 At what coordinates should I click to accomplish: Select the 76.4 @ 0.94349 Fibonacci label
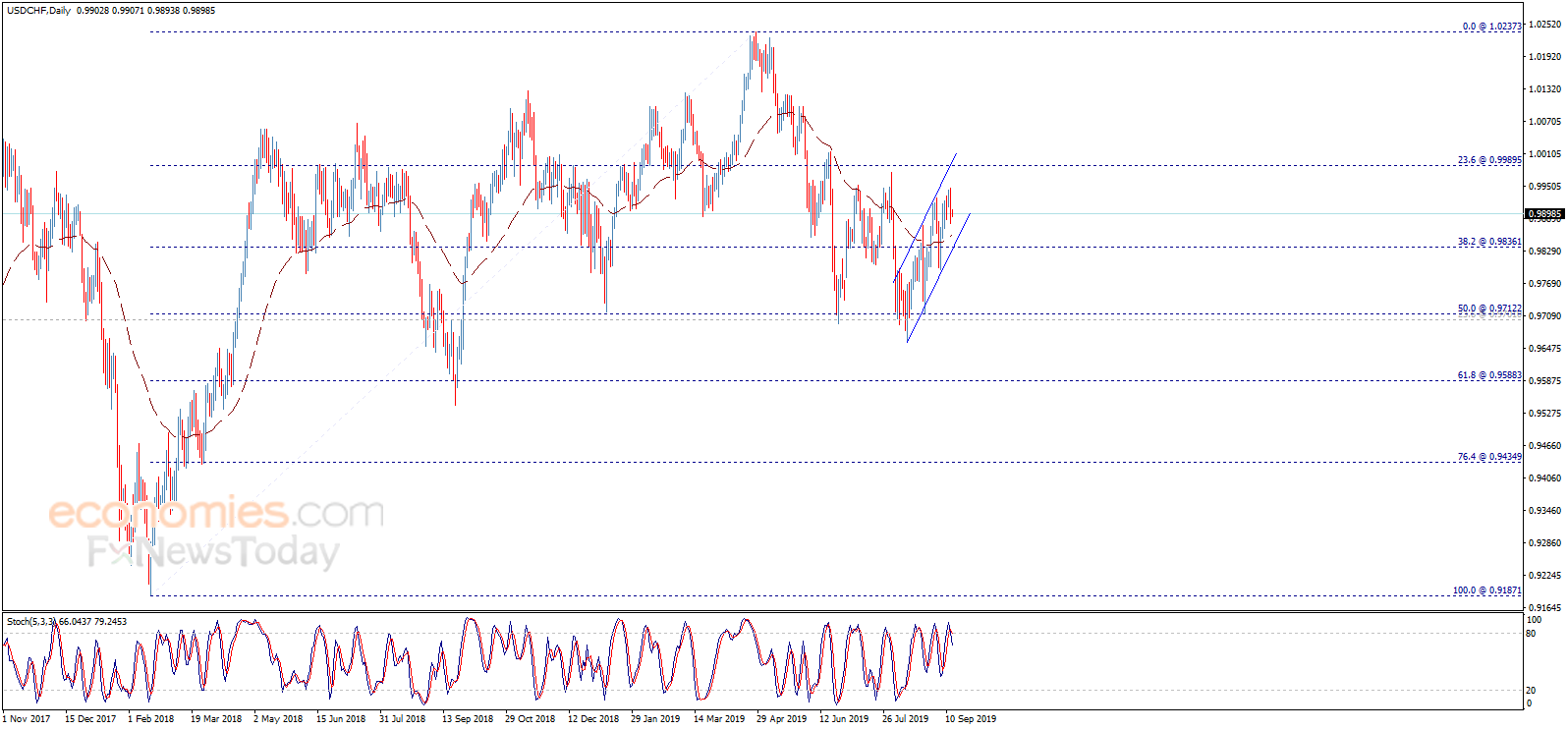[x=1489, y=457]
